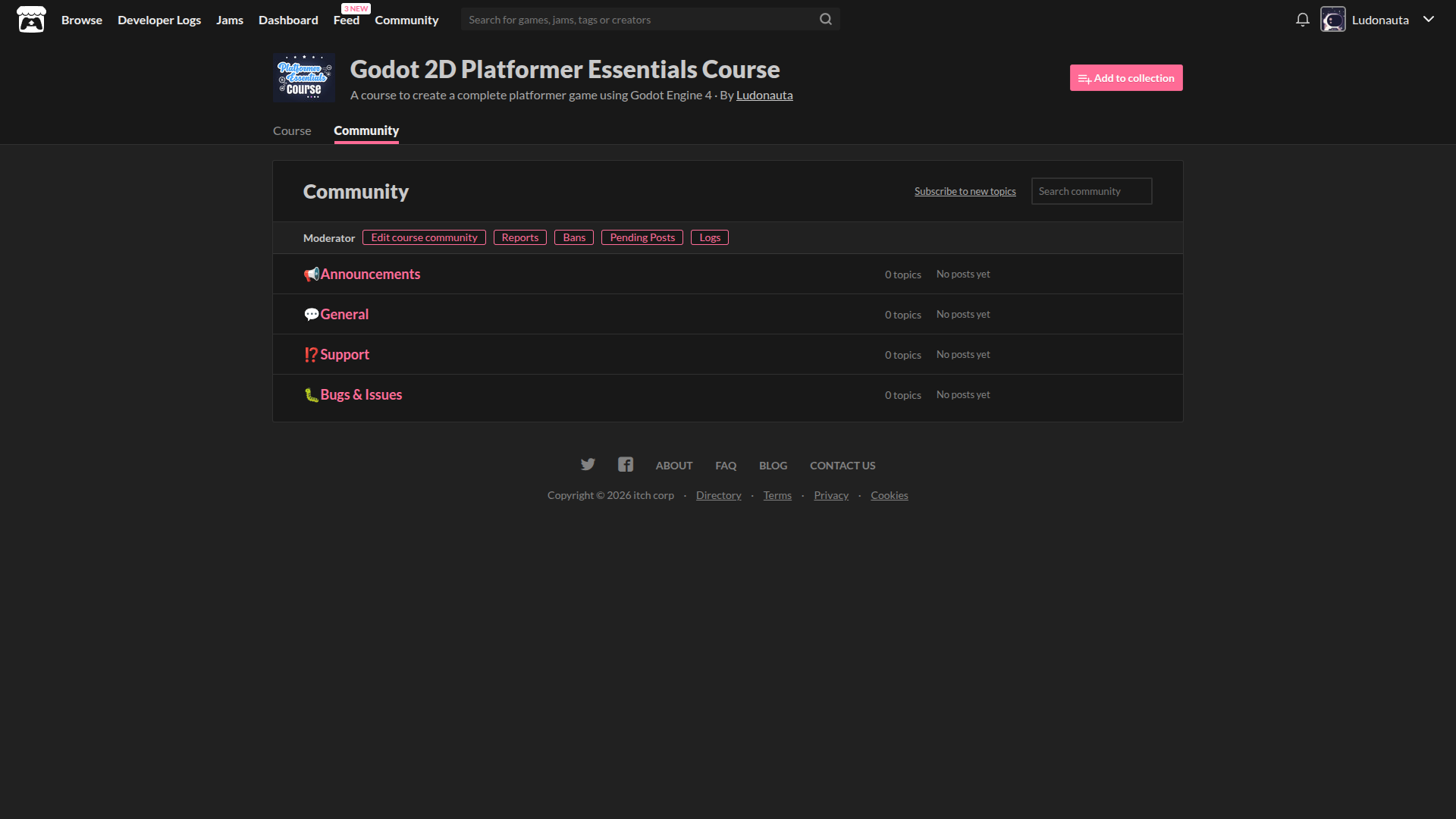Click the Platformer Essentials course thumbnail
Viewport: 1456px width, 819px height.
304,78
